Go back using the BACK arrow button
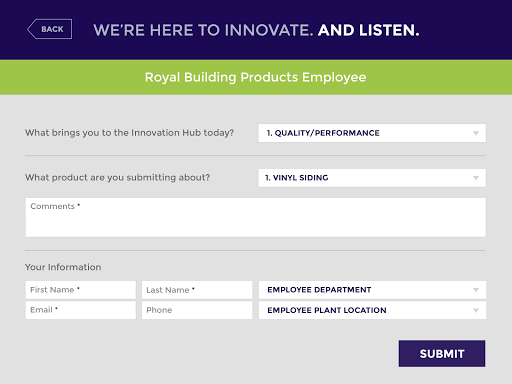Image resolution: width=512 pixels, height=384 pixels. coord(49,29)
